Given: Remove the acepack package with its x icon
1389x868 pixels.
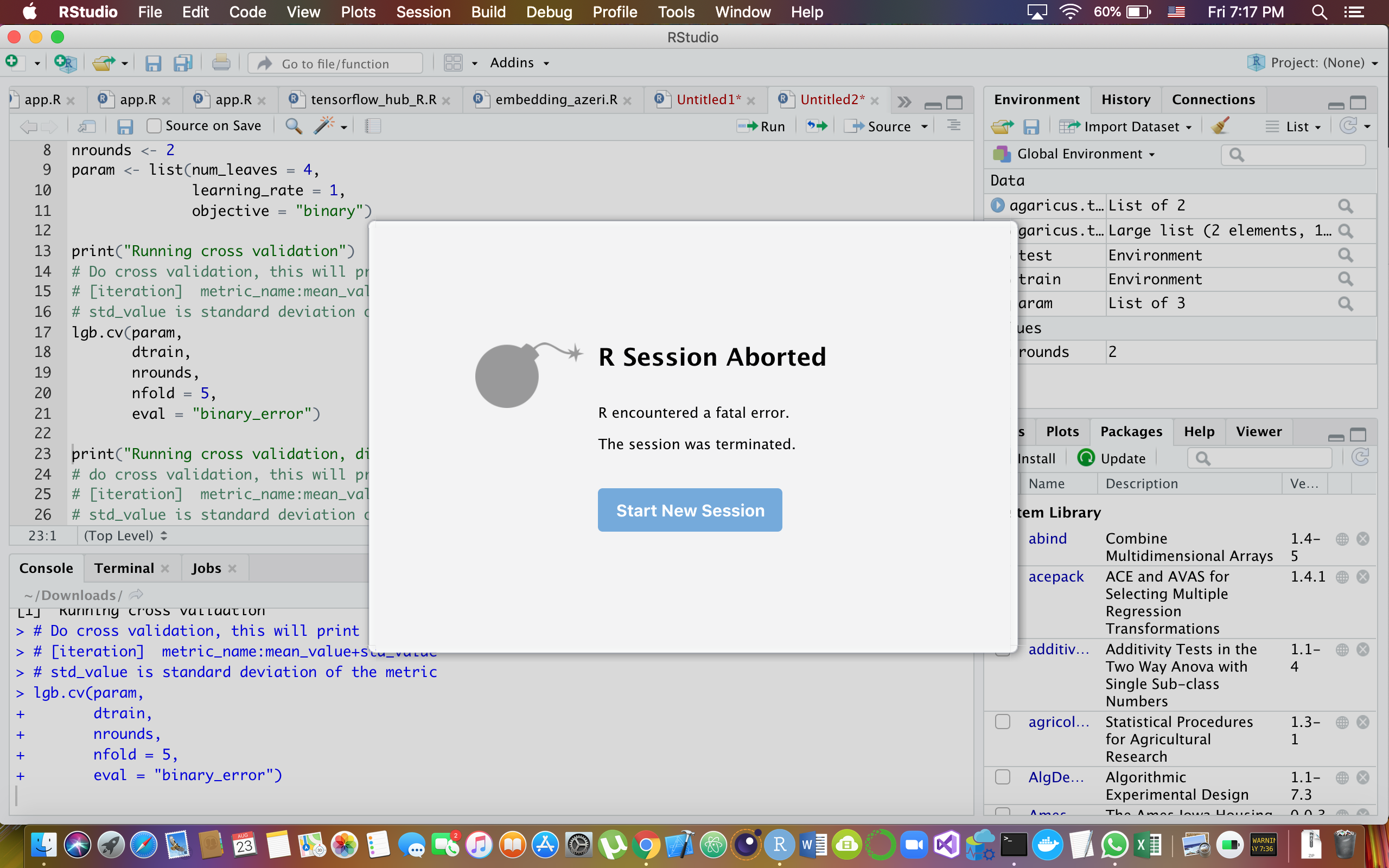Looking at the screenshot, I should pyautogui.click(x=1363, y=576).
